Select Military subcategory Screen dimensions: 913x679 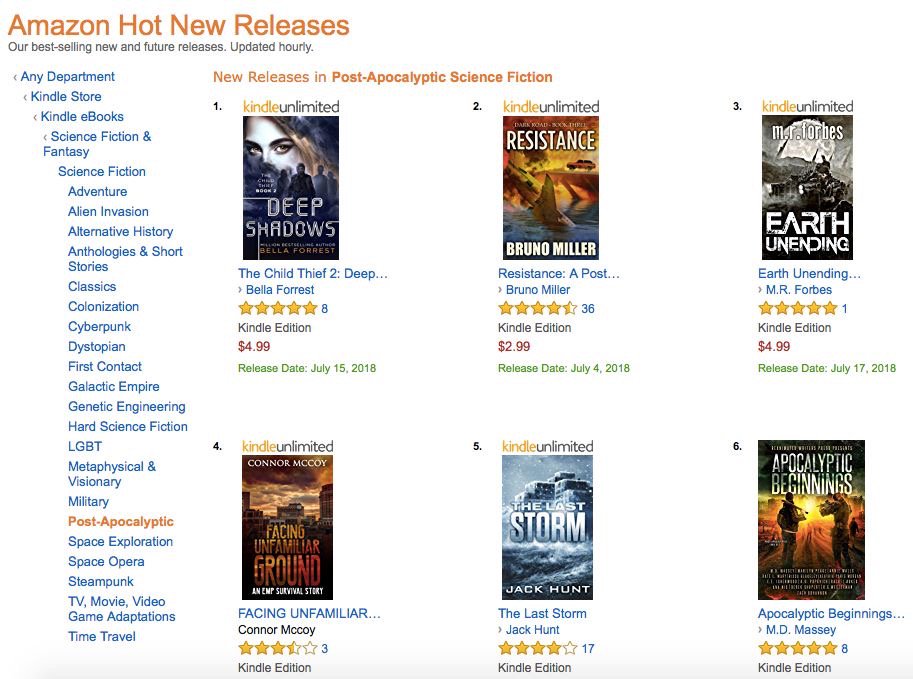[x=89, y=501]
